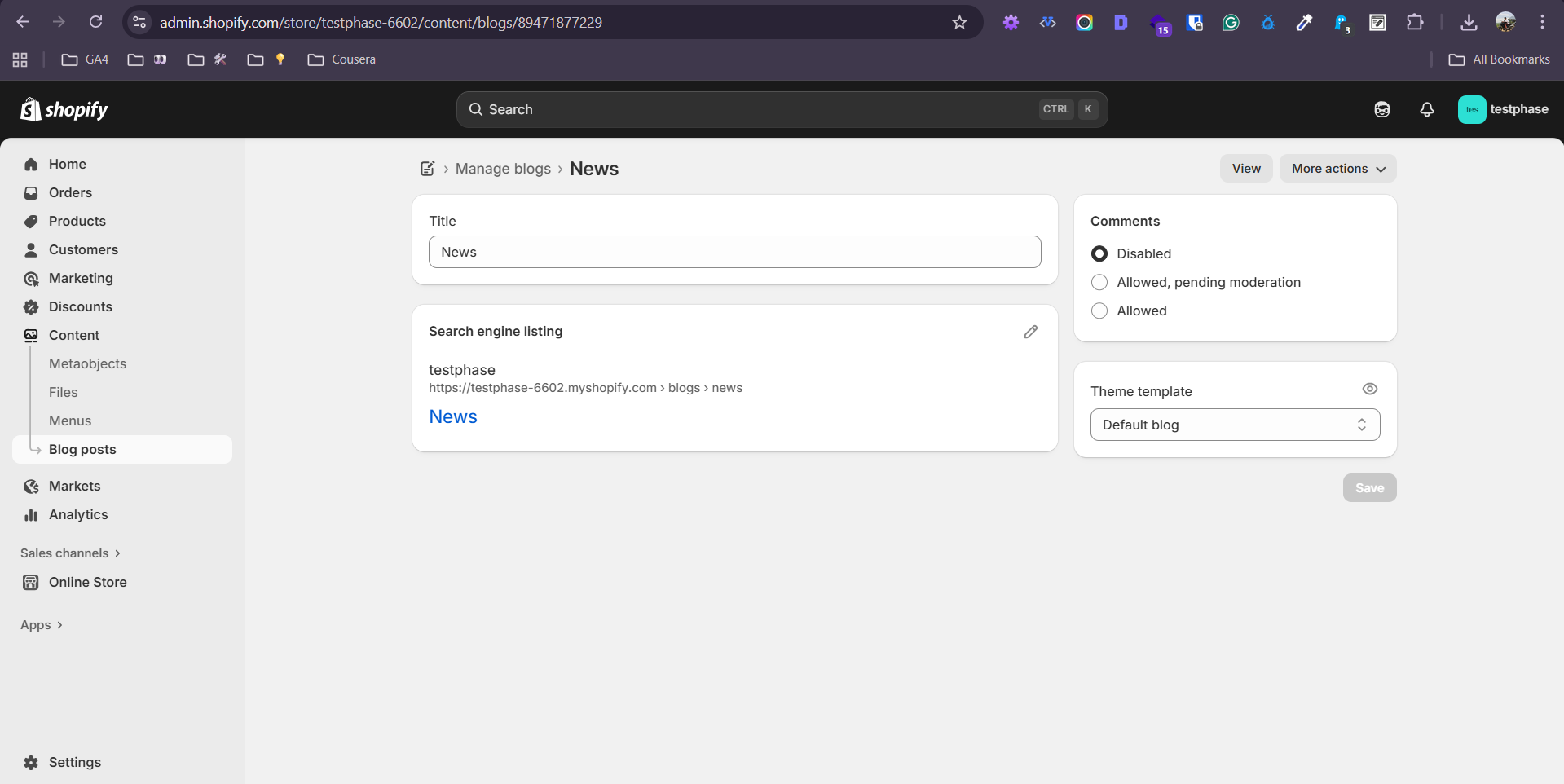The height and width of the screenshot is (784, 1564).
Task: Select the Disabled comments option
Action: 1099,253
